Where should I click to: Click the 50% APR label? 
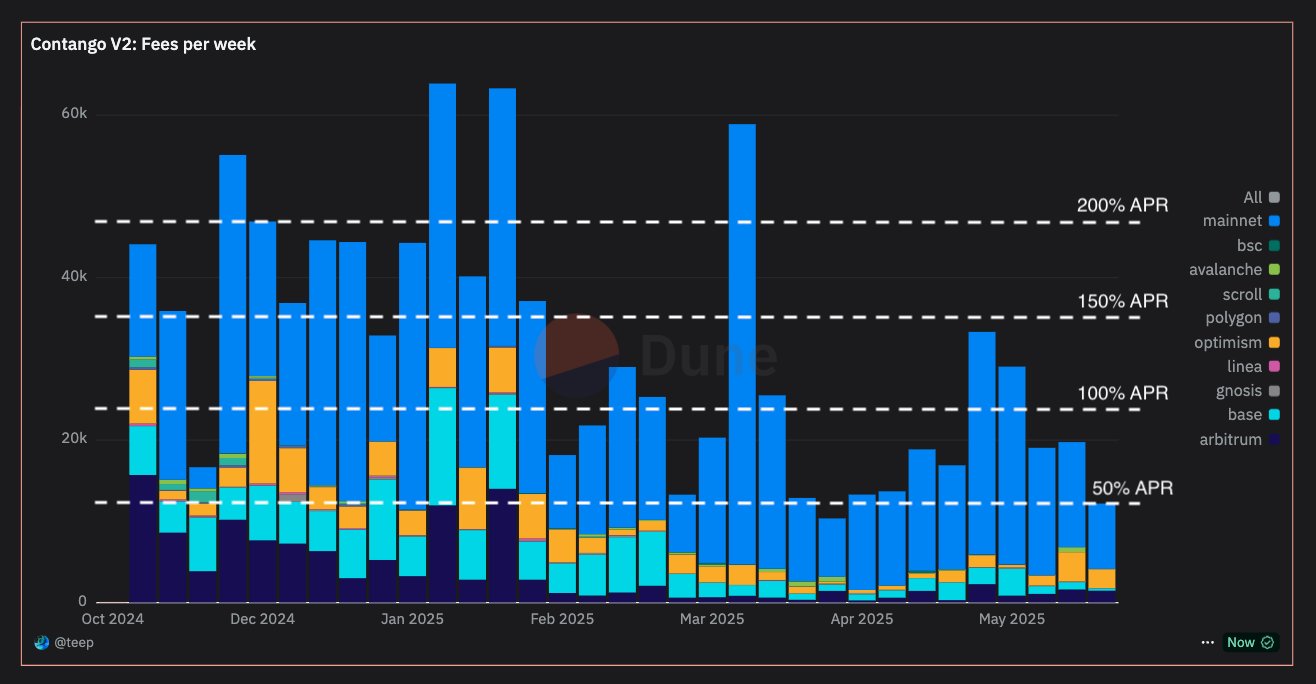(x=1132, y=488)
